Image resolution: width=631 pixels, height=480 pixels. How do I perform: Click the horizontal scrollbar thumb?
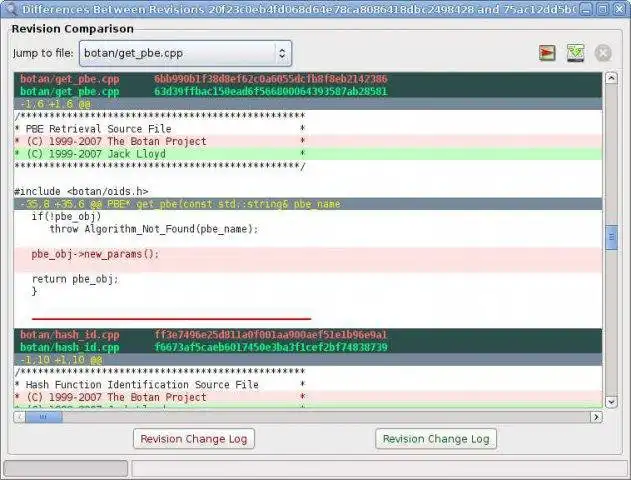43,417
